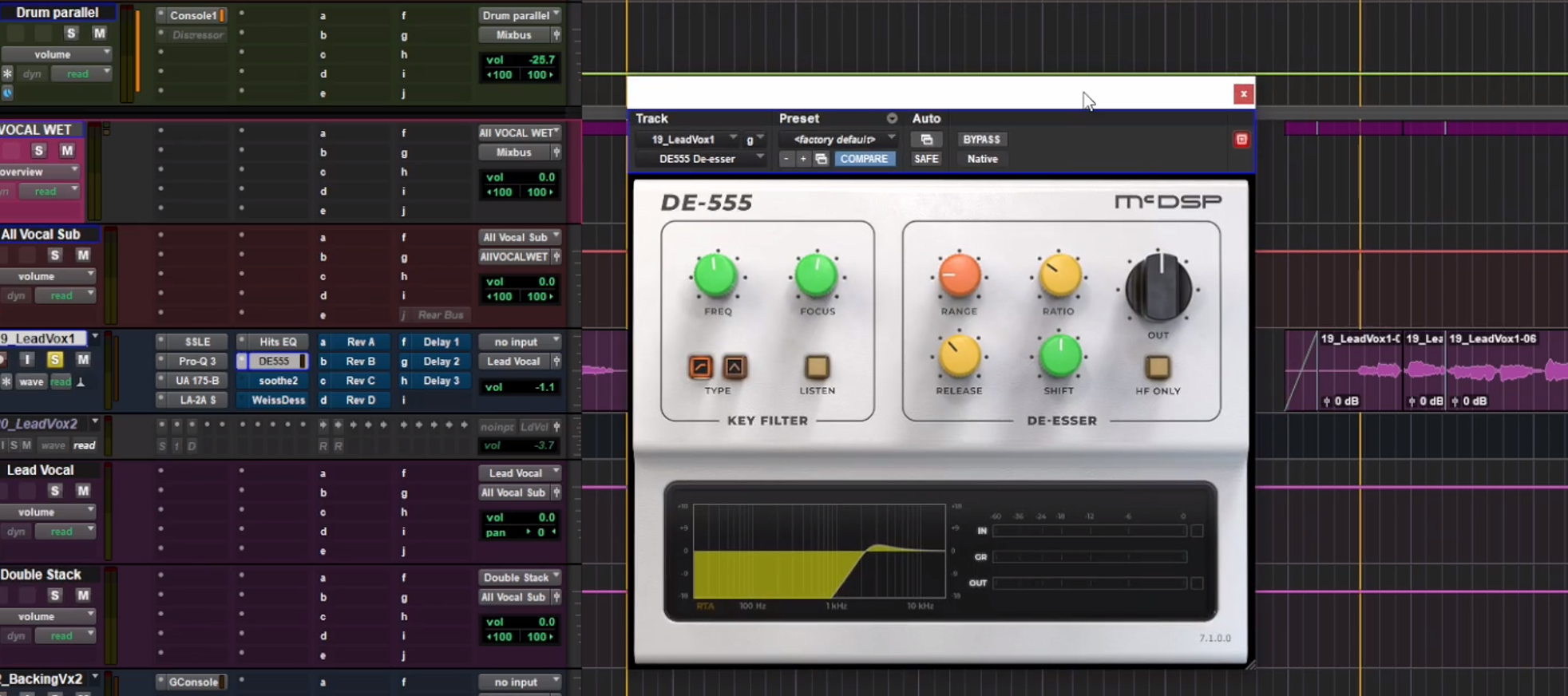Select the high-pass key filter type icon
This screenshot has width=1568, height=696.
[700, 367]
